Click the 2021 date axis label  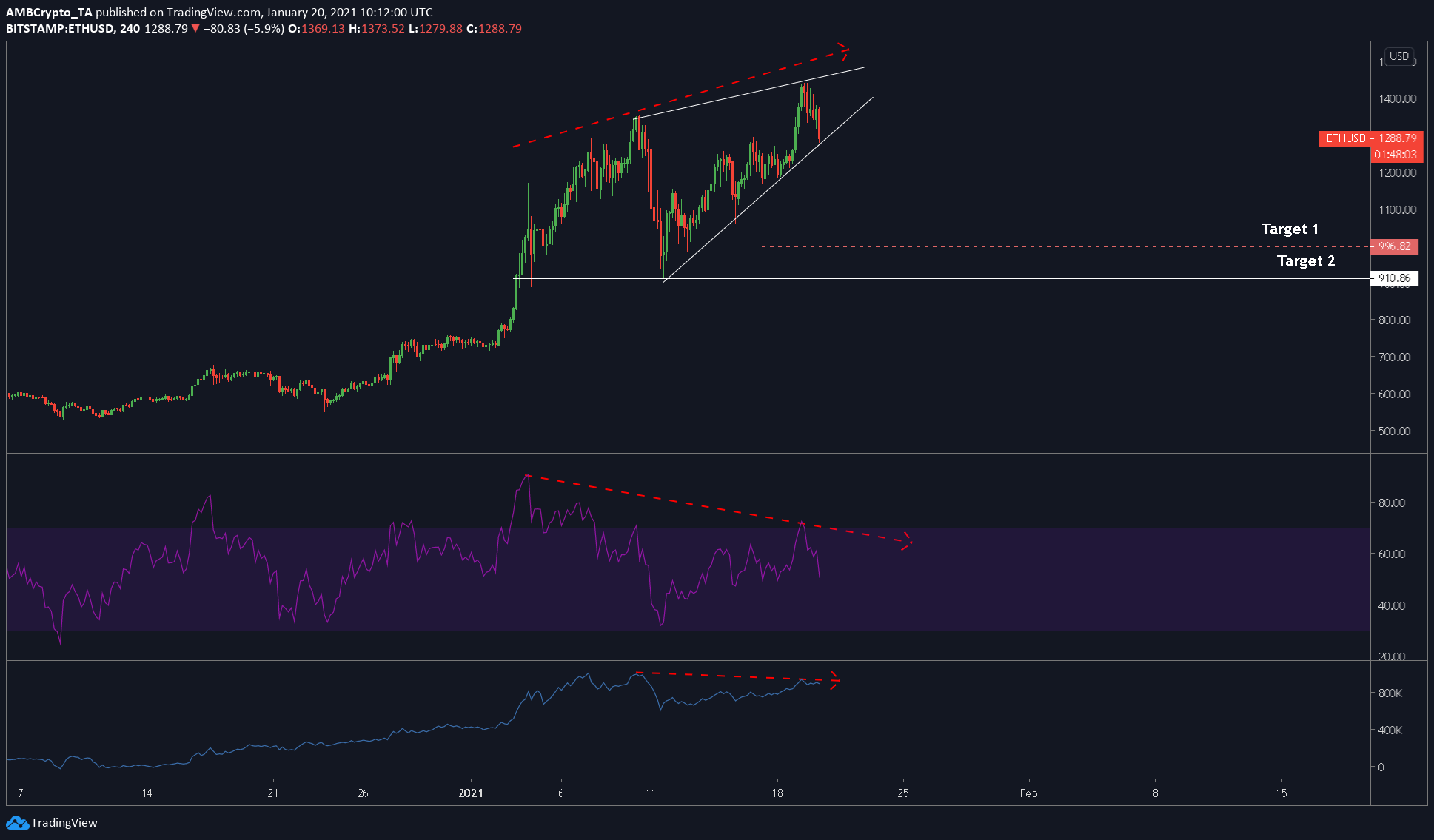pos(471,793)
